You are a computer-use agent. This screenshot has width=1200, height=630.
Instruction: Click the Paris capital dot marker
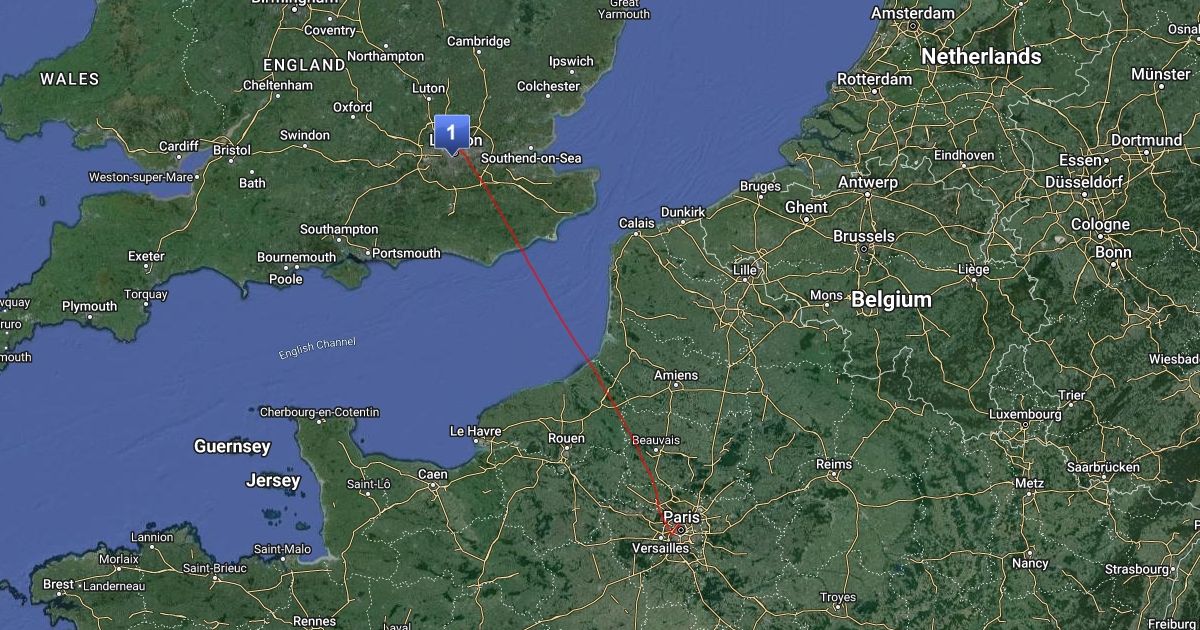coord(680,530)
